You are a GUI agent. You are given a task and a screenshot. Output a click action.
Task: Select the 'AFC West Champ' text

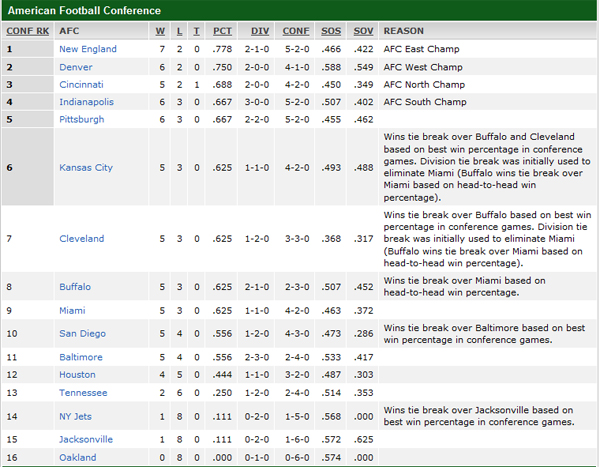click(x=423, y=67)
